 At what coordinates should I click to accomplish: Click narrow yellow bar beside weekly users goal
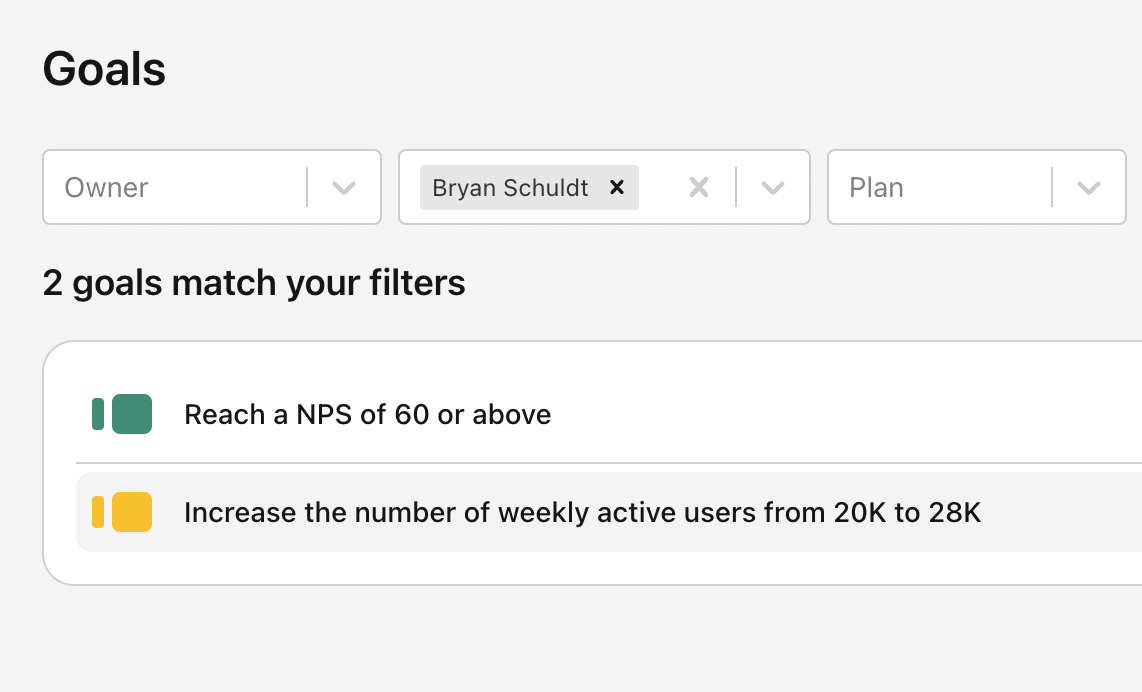click(x=98, y=512)
